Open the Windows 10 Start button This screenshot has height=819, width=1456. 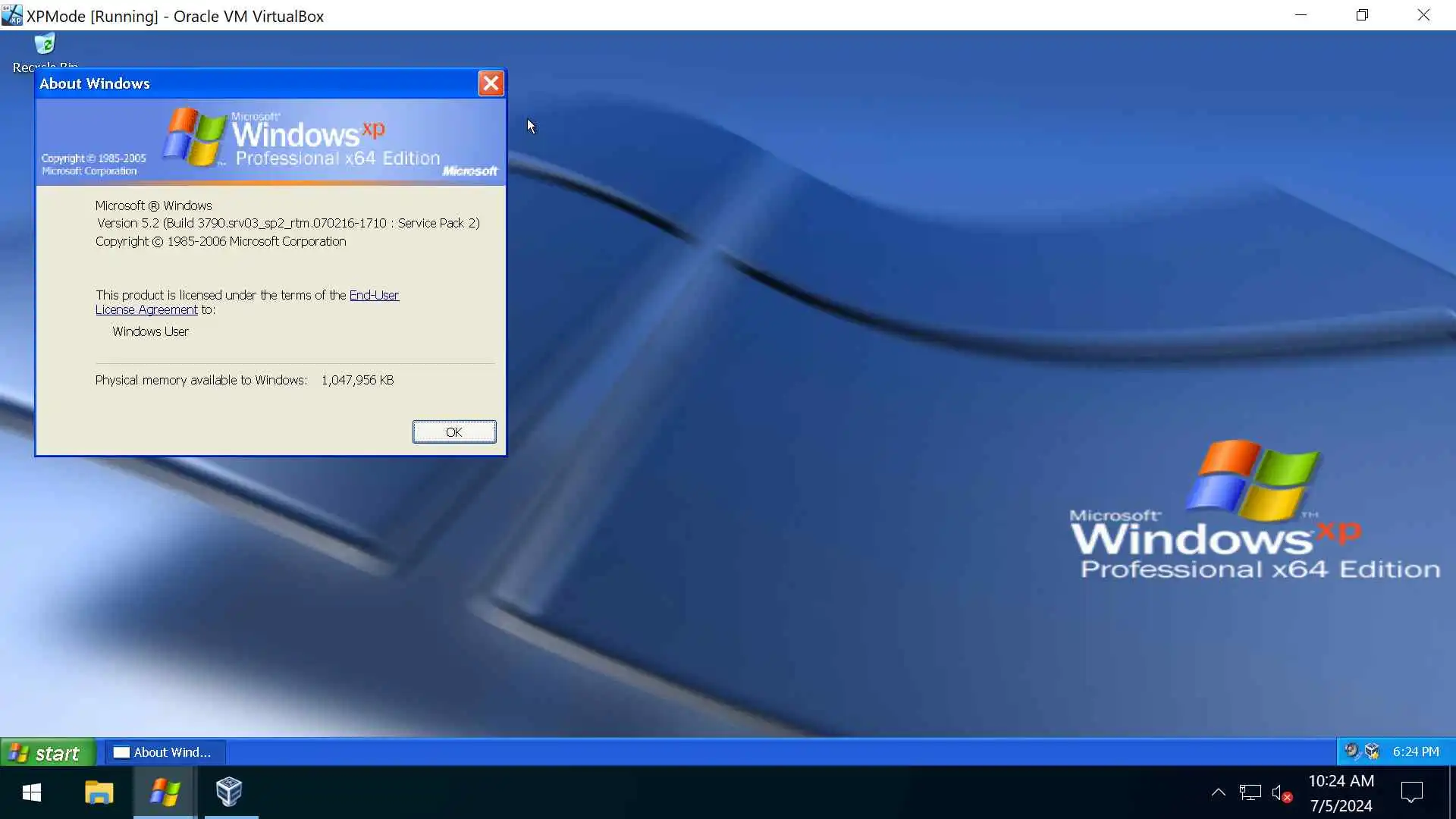(x=32, y=793)
